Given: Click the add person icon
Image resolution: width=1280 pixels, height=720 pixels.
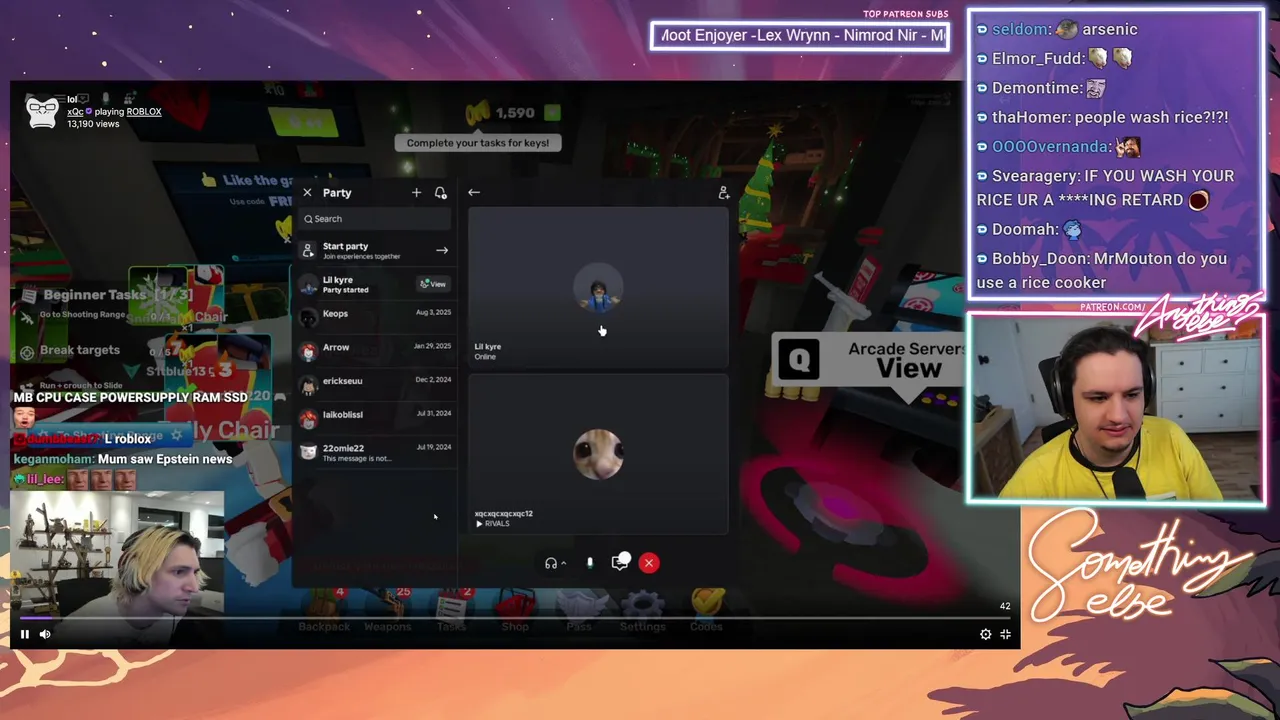Looking at the screenshot, I should pyautogui.click(x=724, y=193).
